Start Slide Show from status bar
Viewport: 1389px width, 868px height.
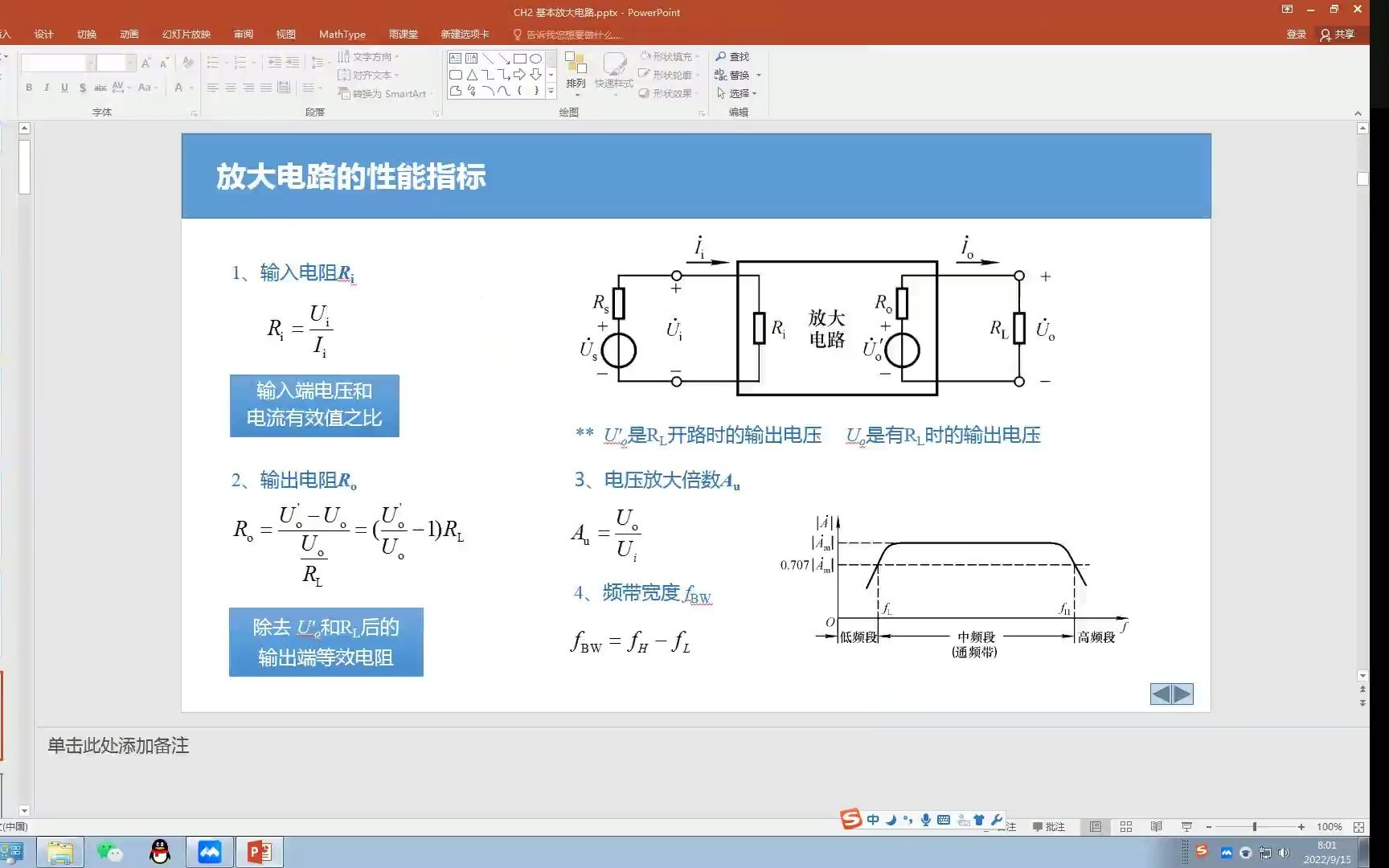point(1187,826)
